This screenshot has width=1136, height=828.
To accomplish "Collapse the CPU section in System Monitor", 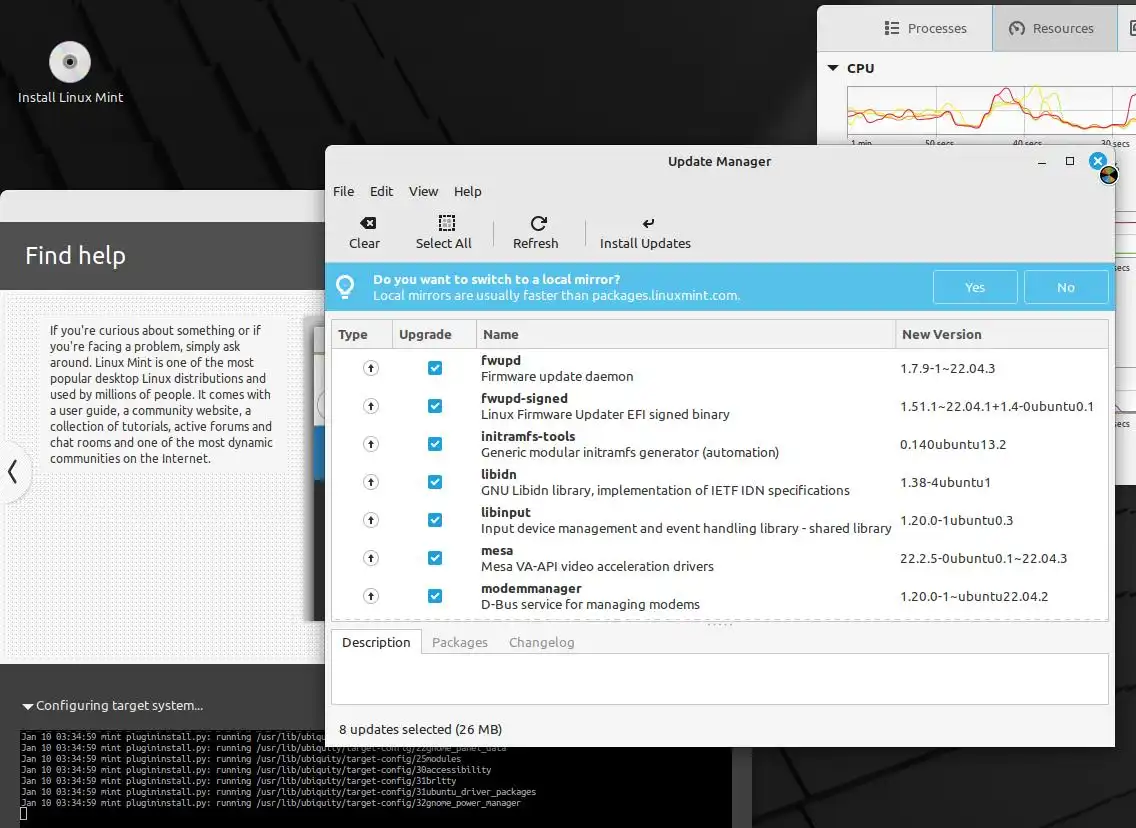I will (833, 68).
